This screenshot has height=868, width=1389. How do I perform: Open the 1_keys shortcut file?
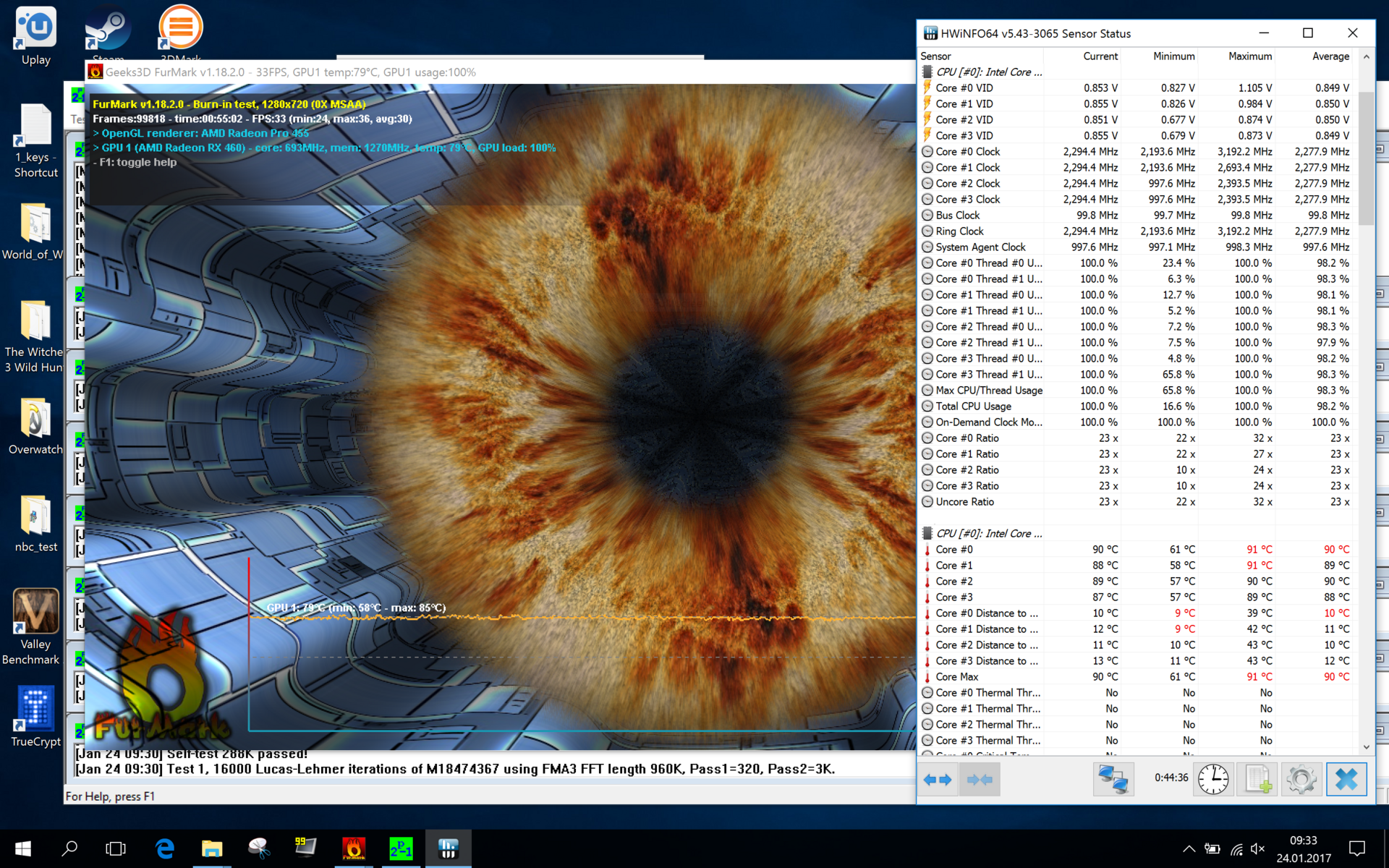(x=35, y=142)
